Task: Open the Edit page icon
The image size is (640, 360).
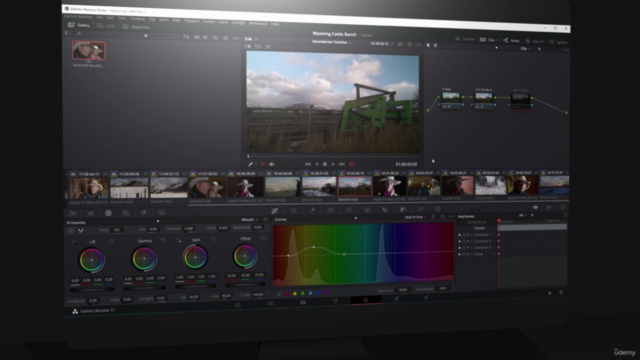Action: (x=303, y=302)
